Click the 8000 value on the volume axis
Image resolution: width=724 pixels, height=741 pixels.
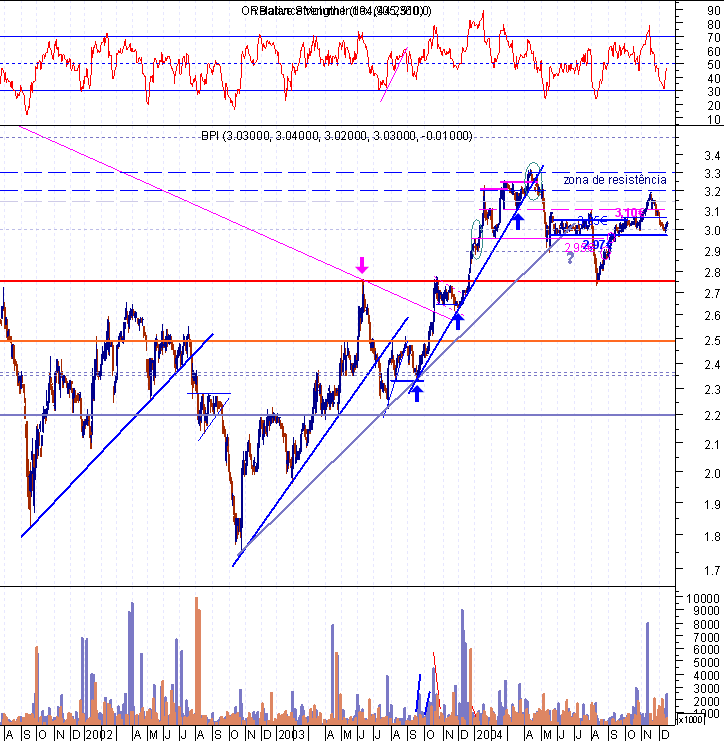pyautogui.click(x=706, y=624)
